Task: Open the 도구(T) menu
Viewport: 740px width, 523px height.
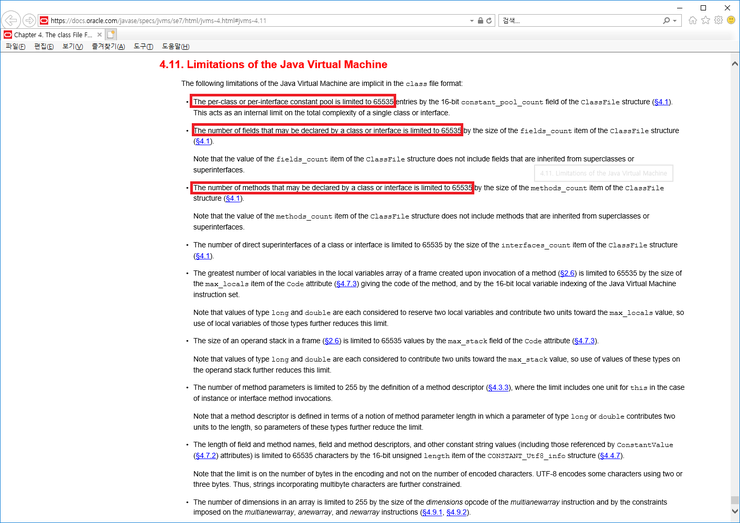Action: (143, 46)
